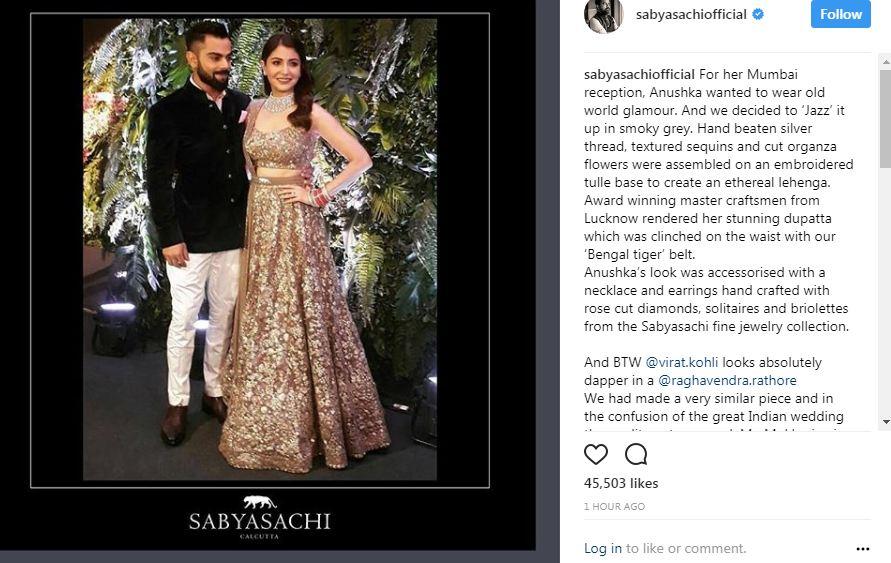Click the caption scrollbar thumb
The image size is (891, 563).
(x=886, y=119)
